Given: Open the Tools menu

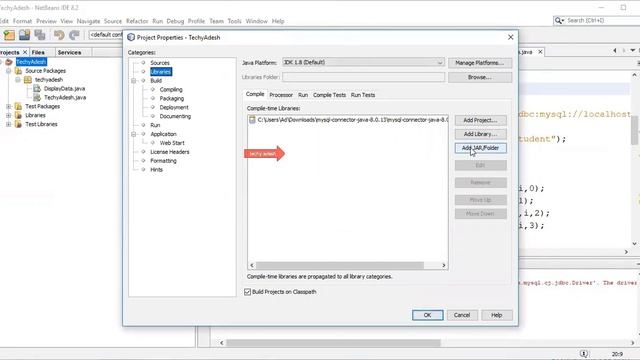Looking at the screenshot, I should click(234, 21).
